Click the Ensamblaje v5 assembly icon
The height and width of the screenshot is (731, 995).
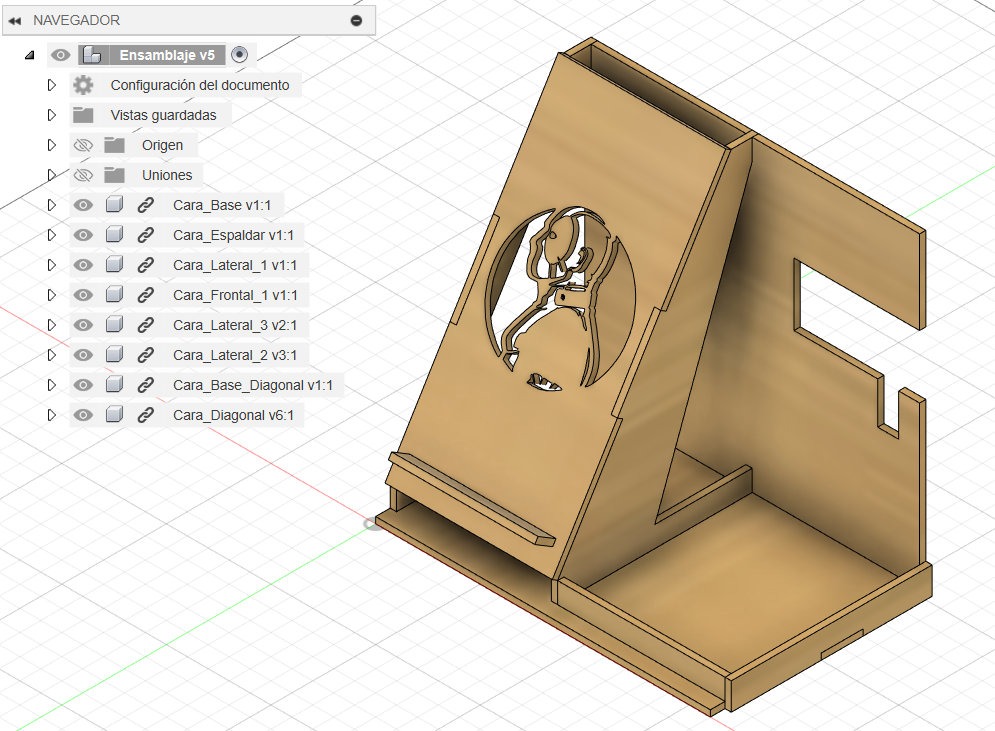pos(92,55)
